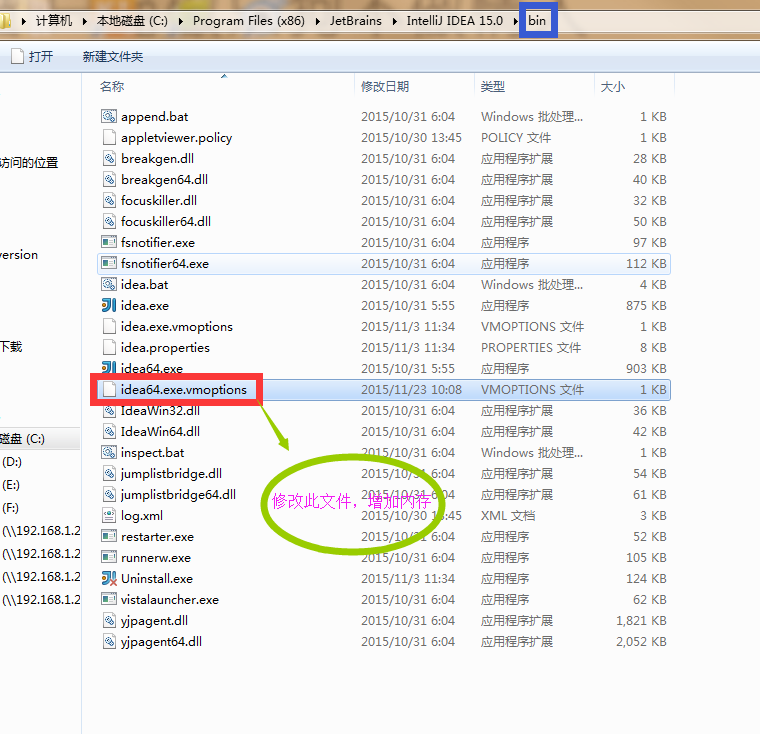Image resolution: width=760 pixels, height=734 pixels.
Task: Click the PROPERTIES 文件 type cell
Action: tap(531, 348)
